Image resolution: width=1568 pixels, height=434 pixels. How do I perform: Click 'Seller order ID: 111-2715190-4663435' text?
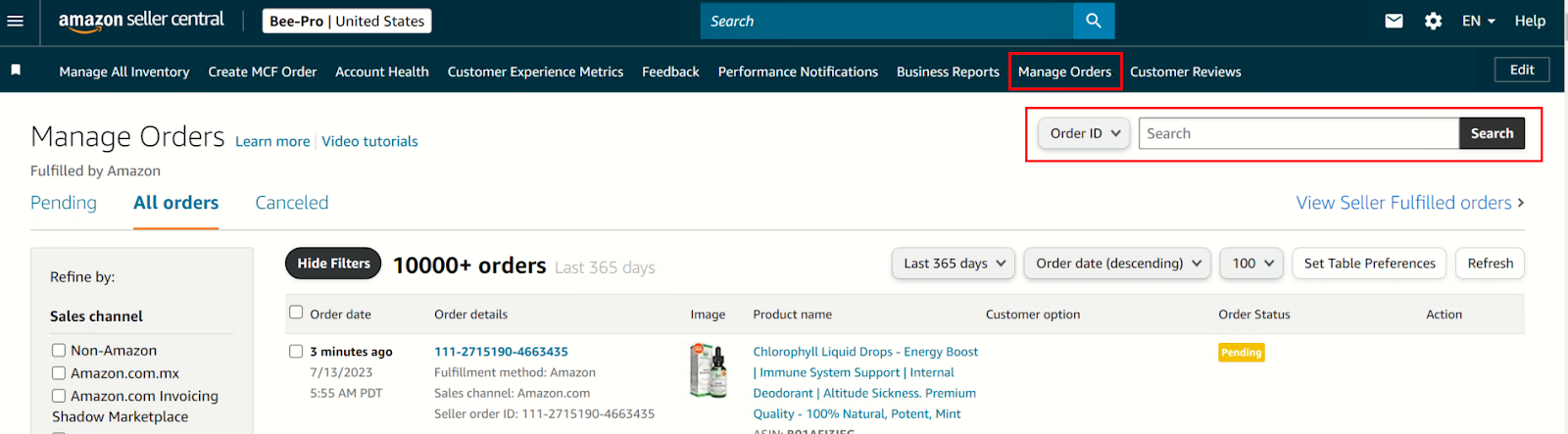(544, 413)
